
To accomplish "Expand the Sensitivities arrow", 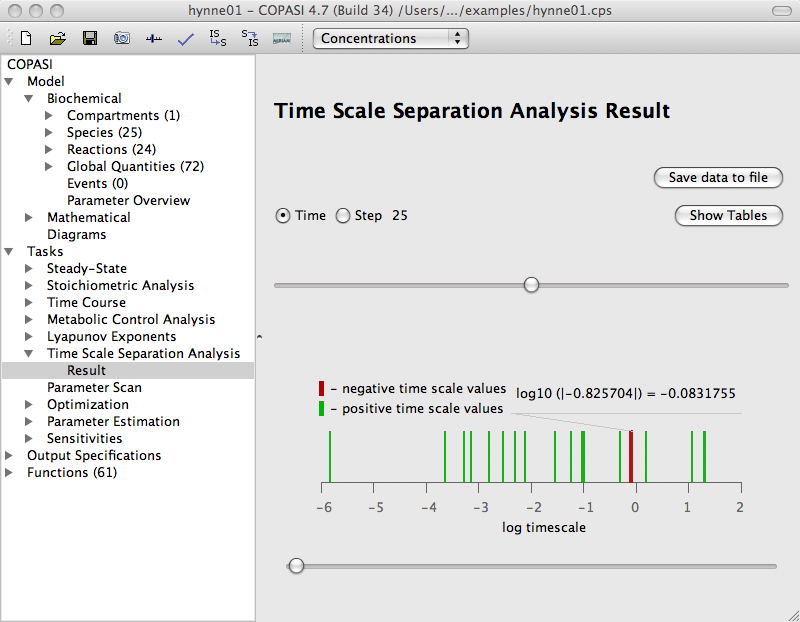I will pyautogui.click(x=29, y=438).
